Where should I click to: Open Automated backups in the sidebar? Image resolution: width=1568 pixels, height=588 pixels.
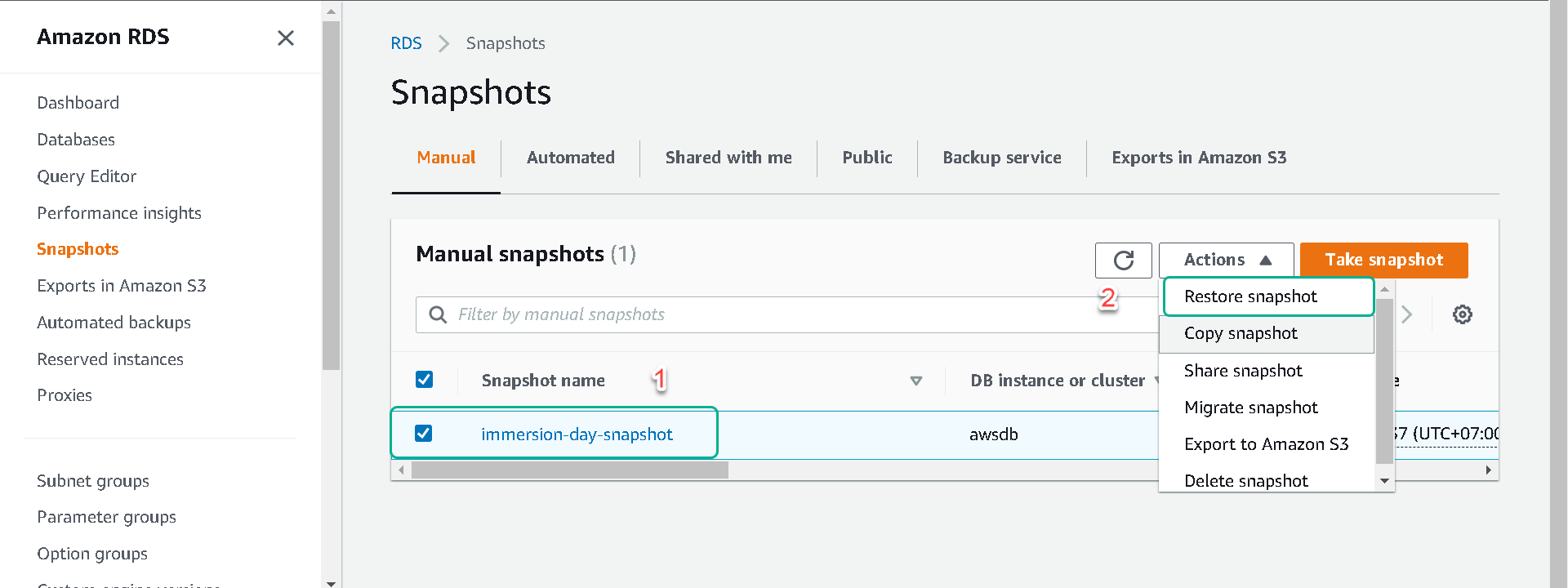(114, 323)
